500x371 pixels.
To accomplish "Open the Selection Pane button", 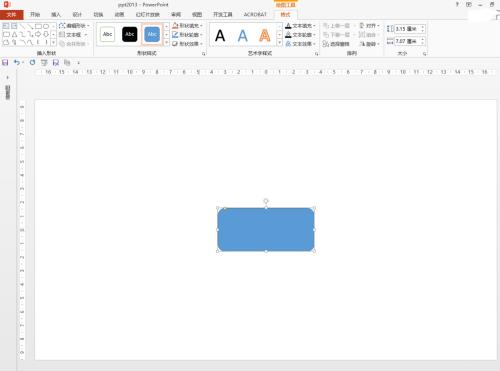I will (336, 44).
